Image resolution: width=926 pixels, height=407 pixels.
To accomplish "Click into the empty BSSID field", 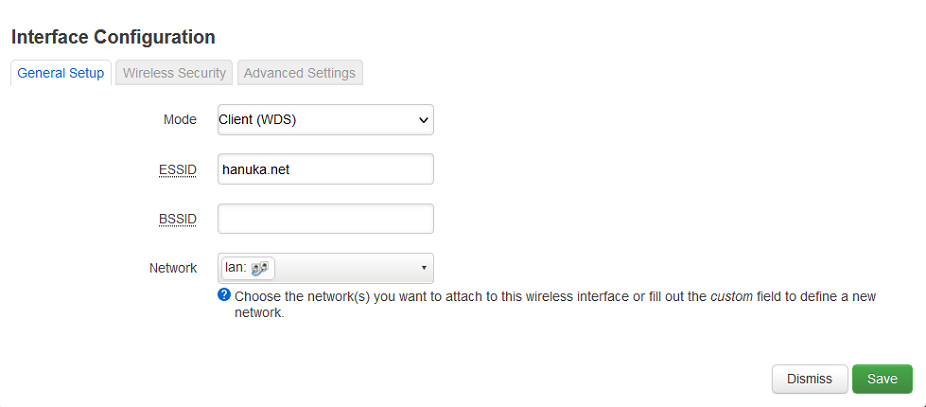I will 325,219.
